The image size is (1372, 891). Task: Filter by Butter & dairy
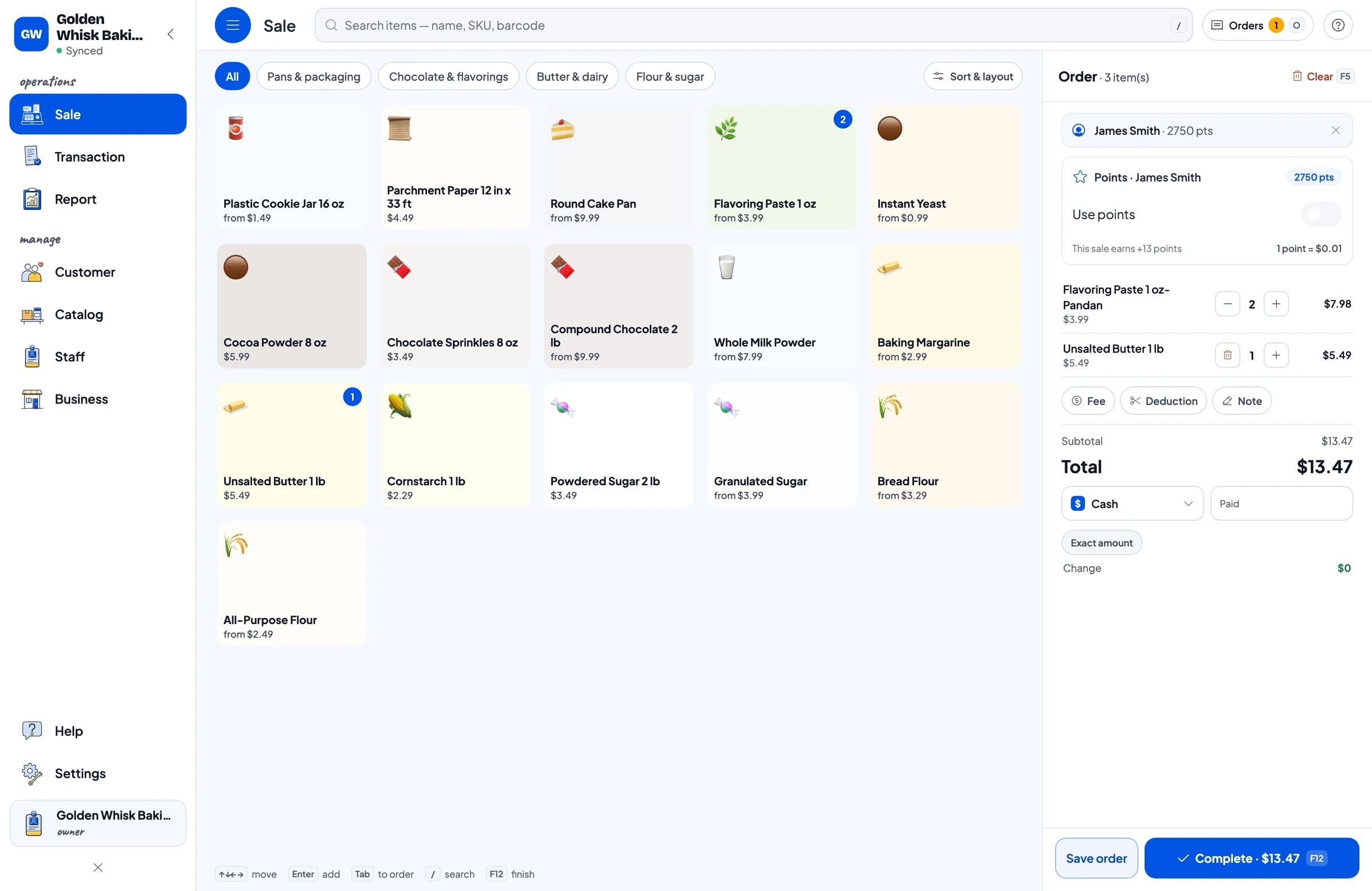click(x=572, y=76)
